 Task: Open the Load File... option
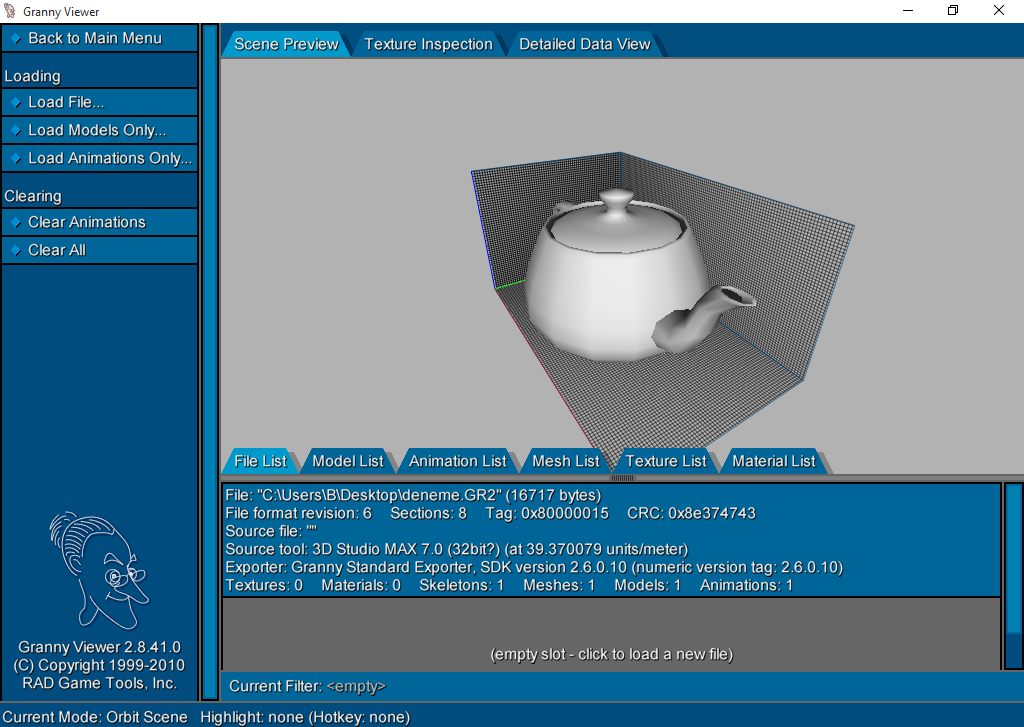point(100,102)
